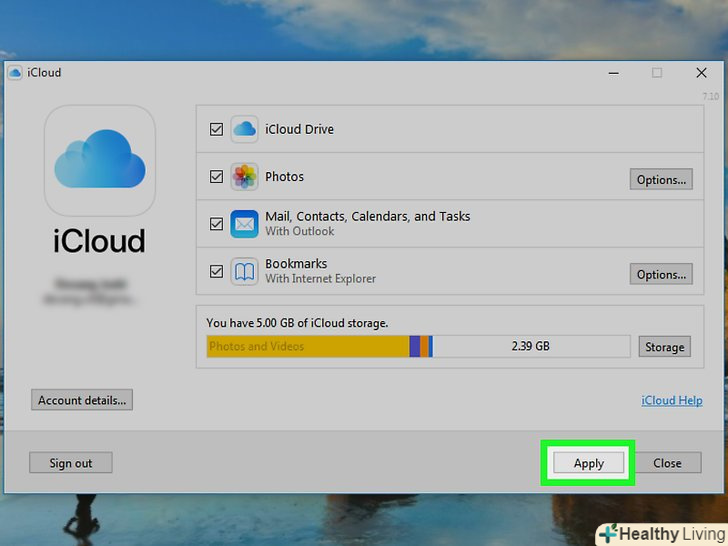Open Bookmarks Options button

point(661,274)
